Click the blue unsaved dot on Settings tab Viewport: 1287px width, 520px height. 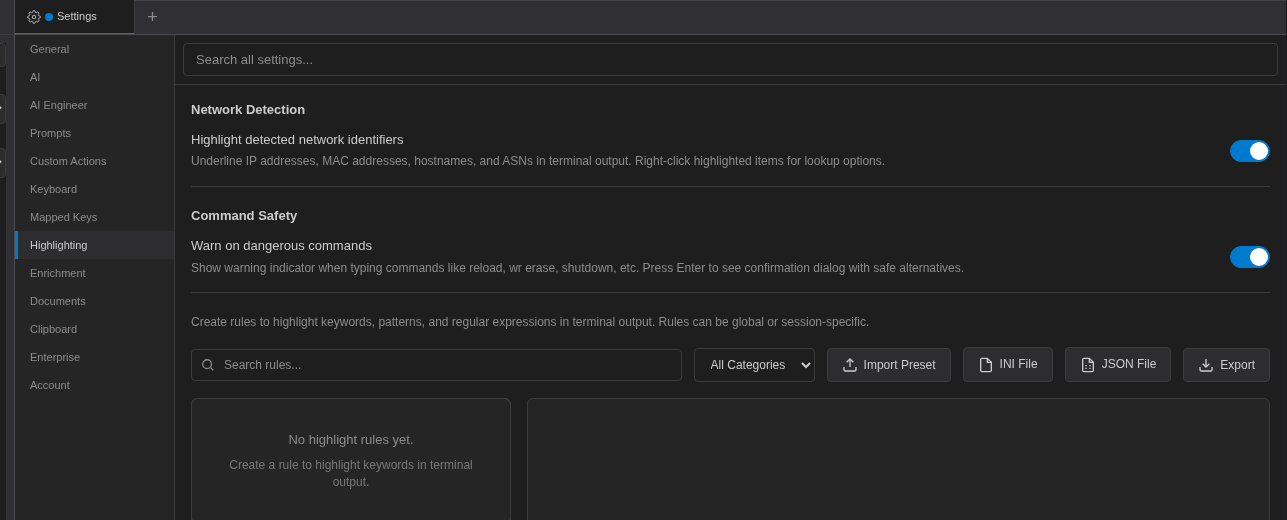49,17
